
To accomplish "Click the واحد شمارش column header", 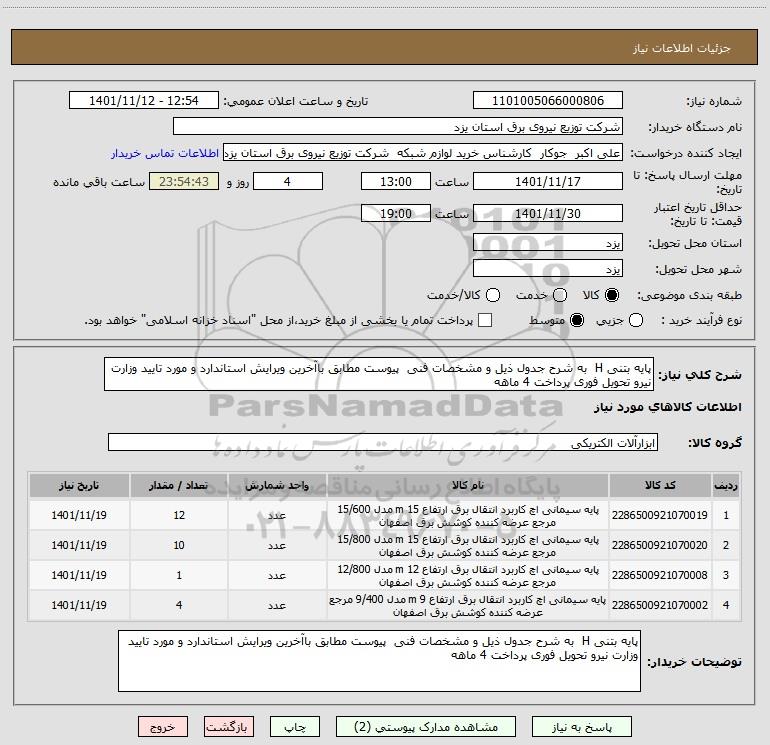I will [277, 485].
